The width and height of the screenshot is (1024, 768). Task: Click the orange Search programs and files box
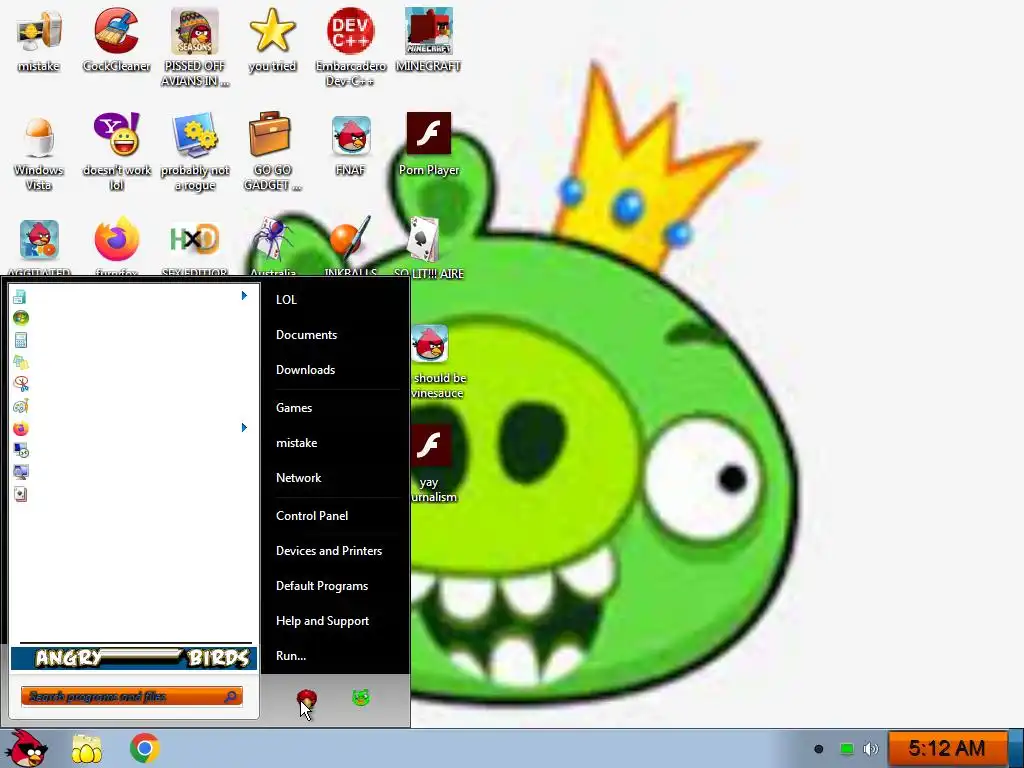pos(131,697)
